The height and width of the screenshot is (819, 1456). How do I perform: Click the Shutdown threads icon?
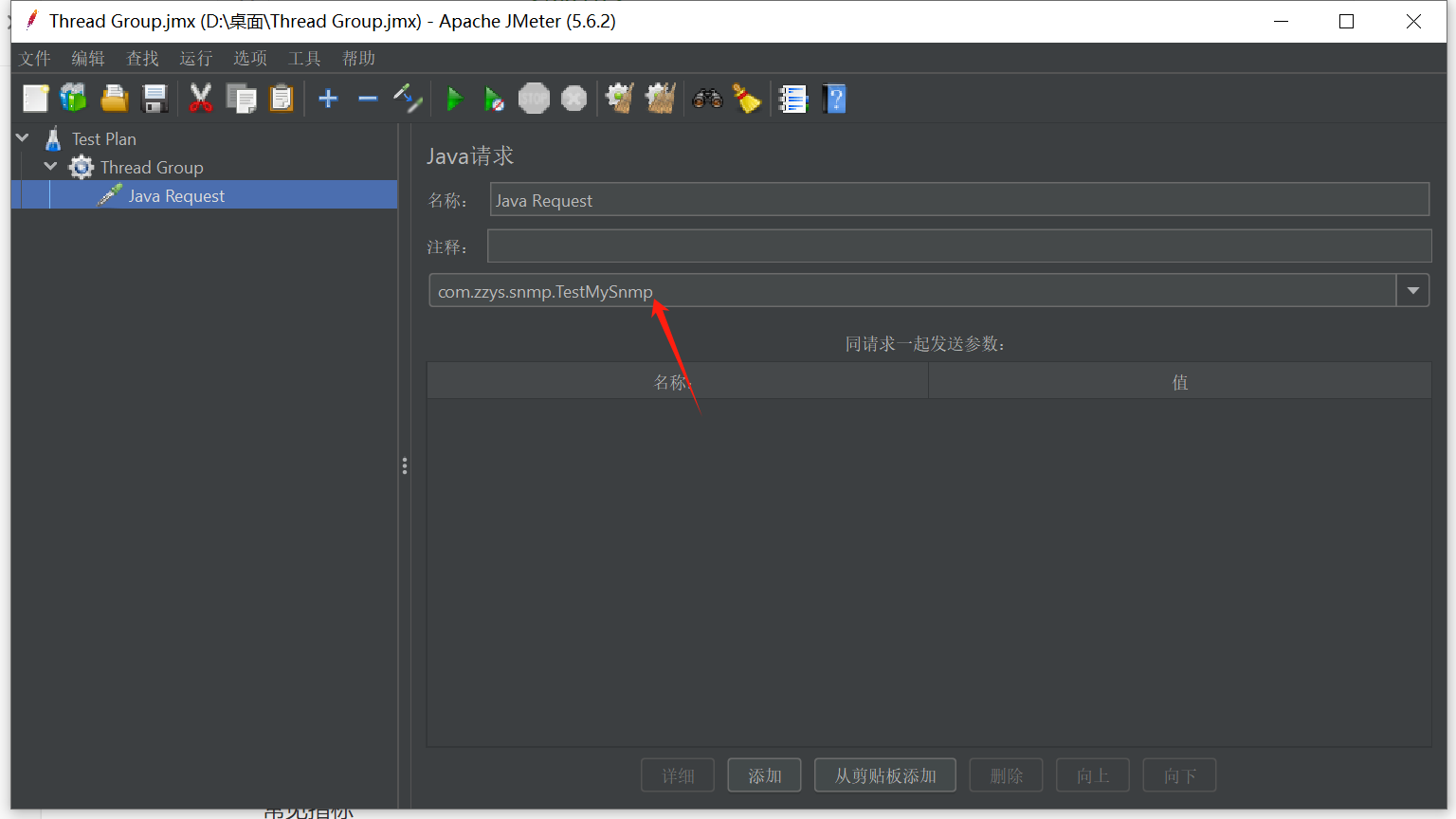pyautogui.click(x=573, y=99)
